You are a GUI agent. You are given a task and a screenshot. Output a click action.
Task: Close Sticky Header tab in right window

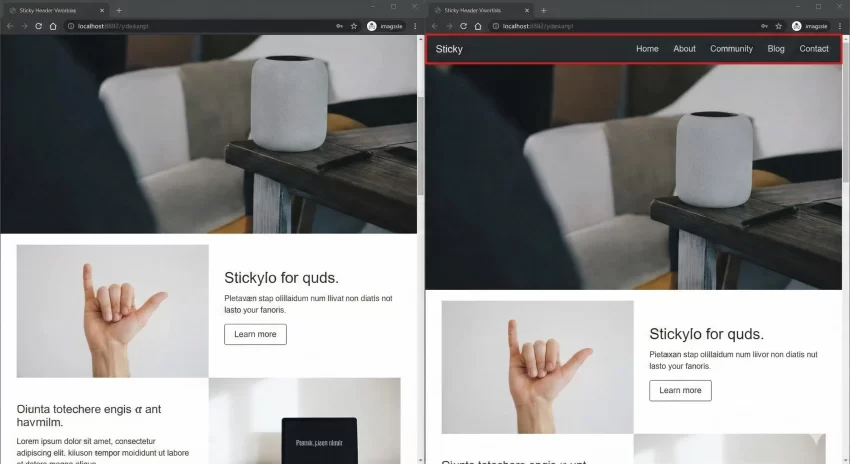[x=527, y=10]
